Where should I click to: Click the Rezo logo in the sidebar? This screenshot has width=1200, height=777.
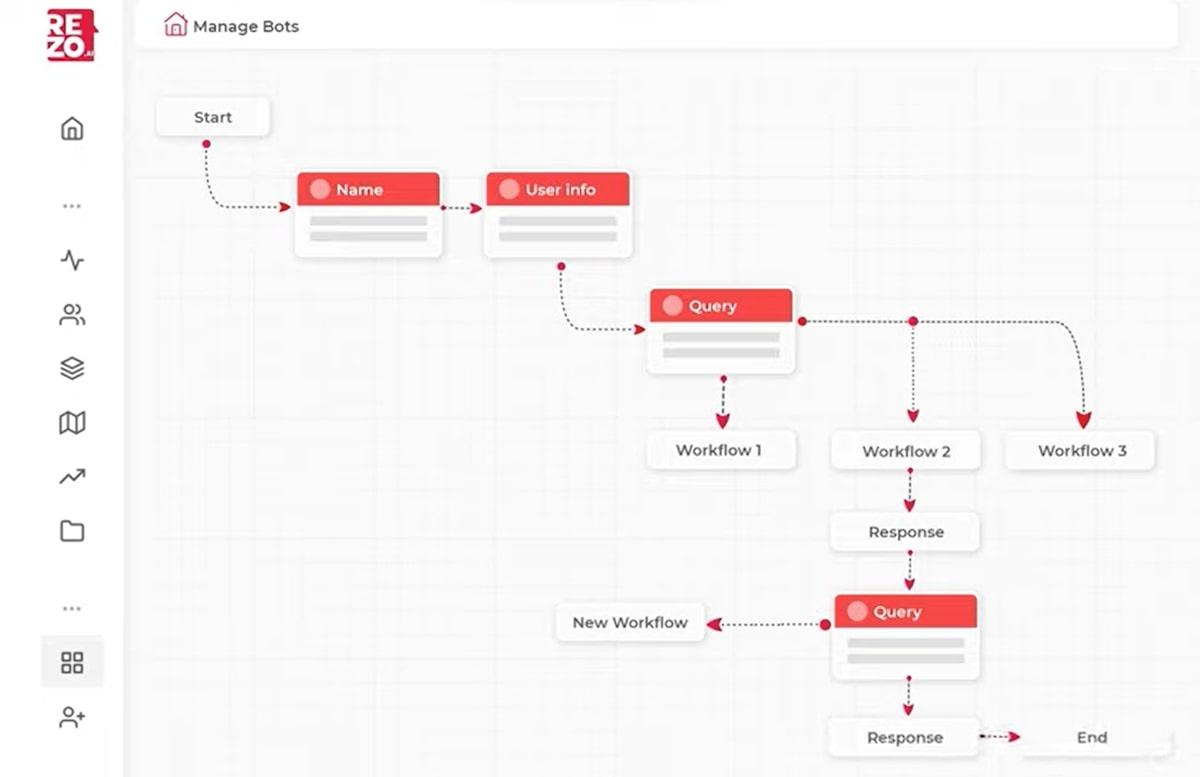point(71,35)
